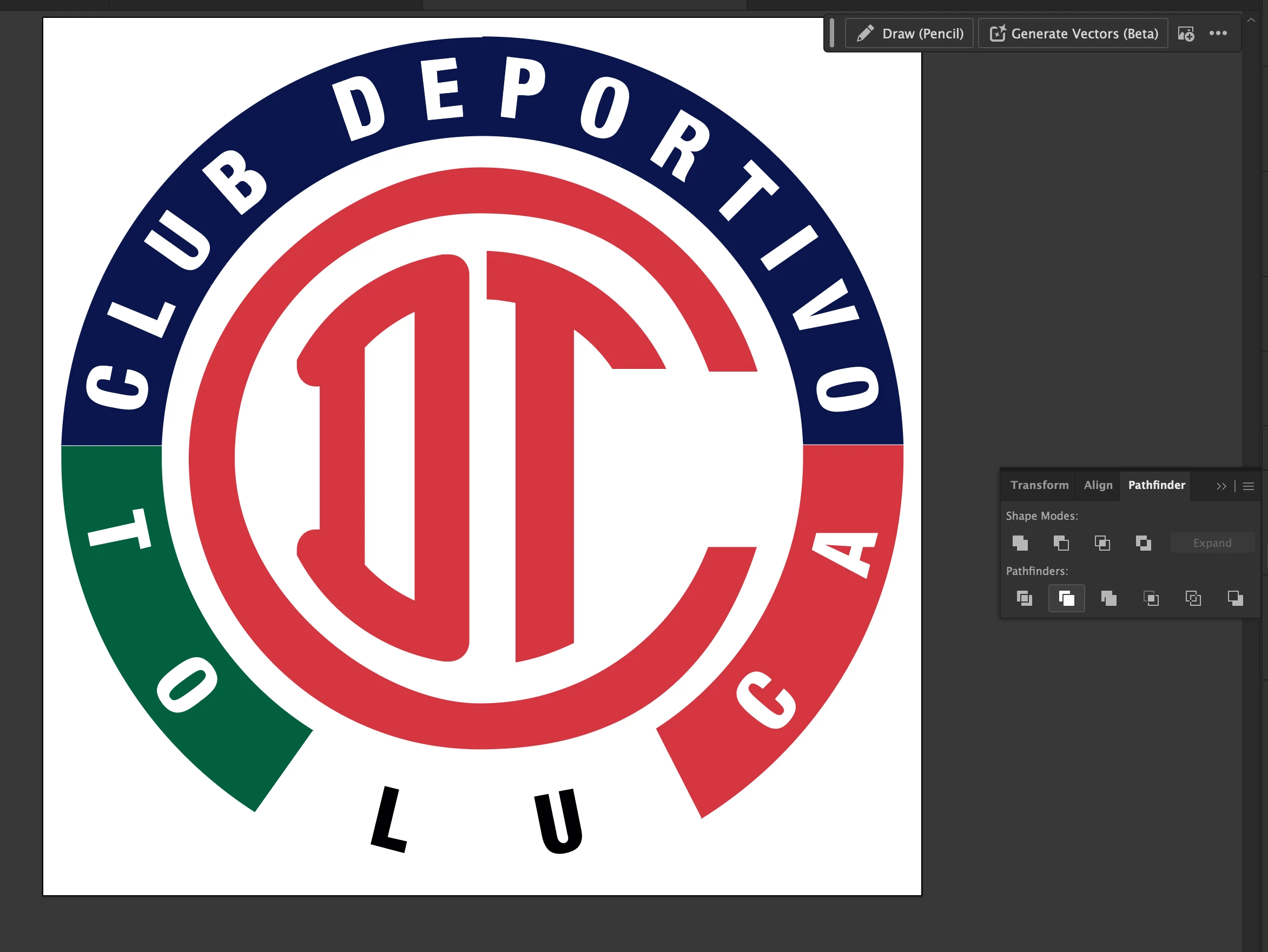Screen dimensions: 1268x952
Task: Apply the Intersect shape mode
Action: click(x=1102, y=543)
